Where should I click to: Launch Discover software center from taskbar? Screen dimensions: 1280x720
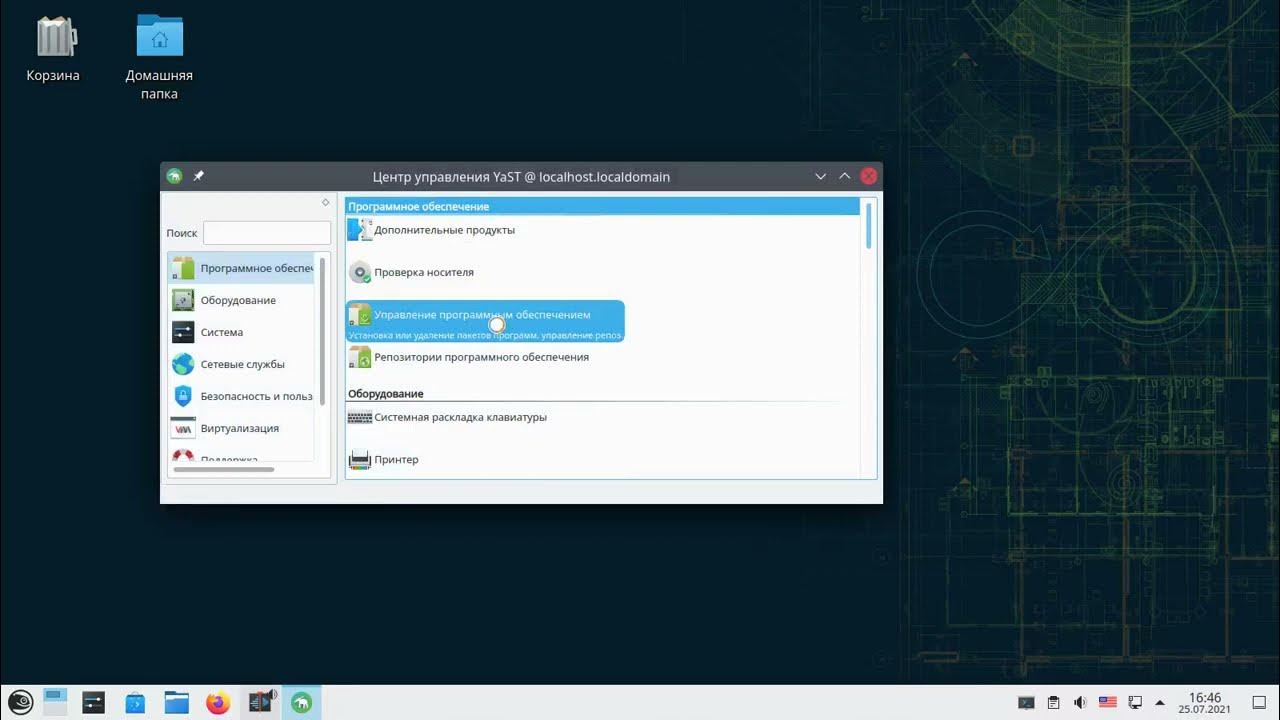(x=135, y=702)
